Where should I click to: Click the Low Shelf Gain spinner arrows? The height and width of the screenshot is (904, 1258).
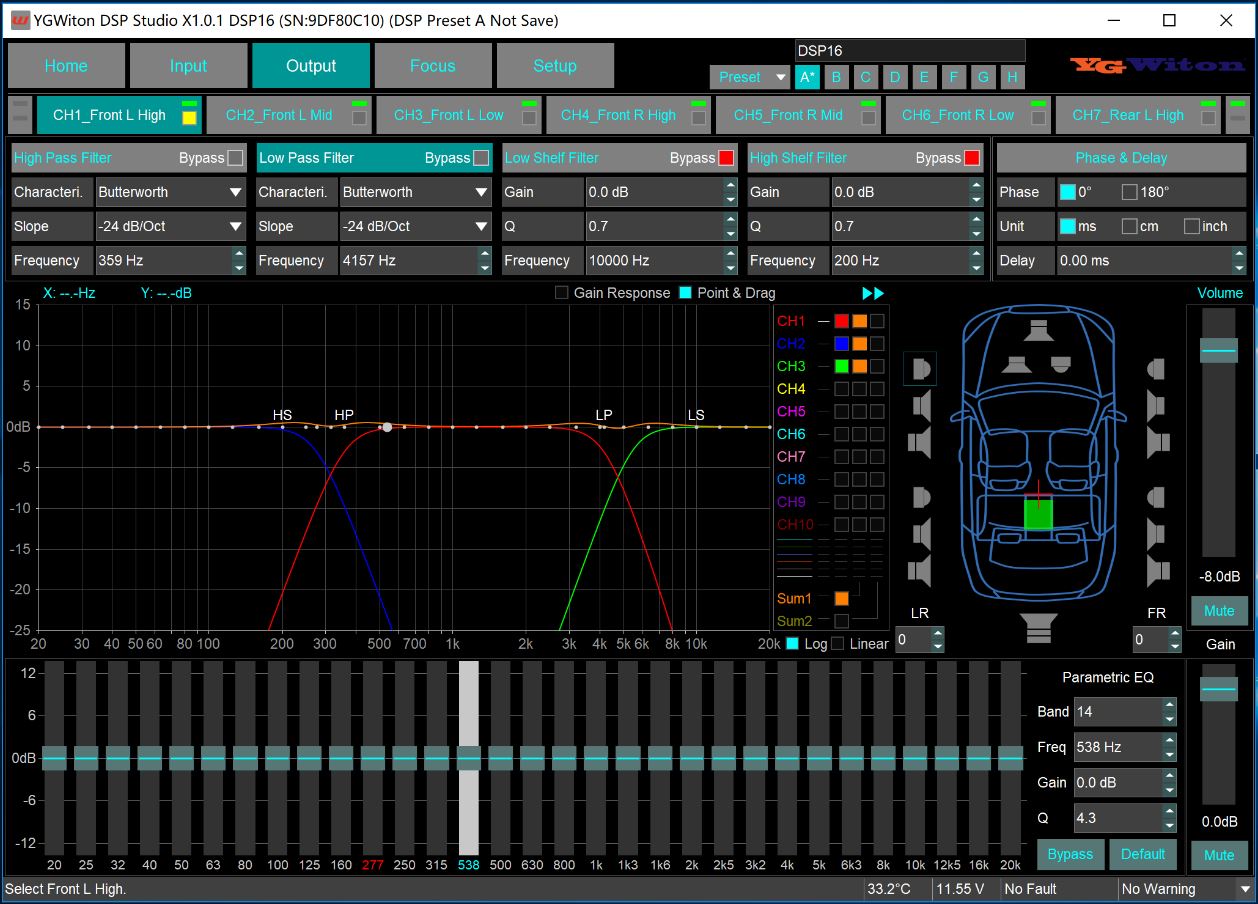pos(730,192)
